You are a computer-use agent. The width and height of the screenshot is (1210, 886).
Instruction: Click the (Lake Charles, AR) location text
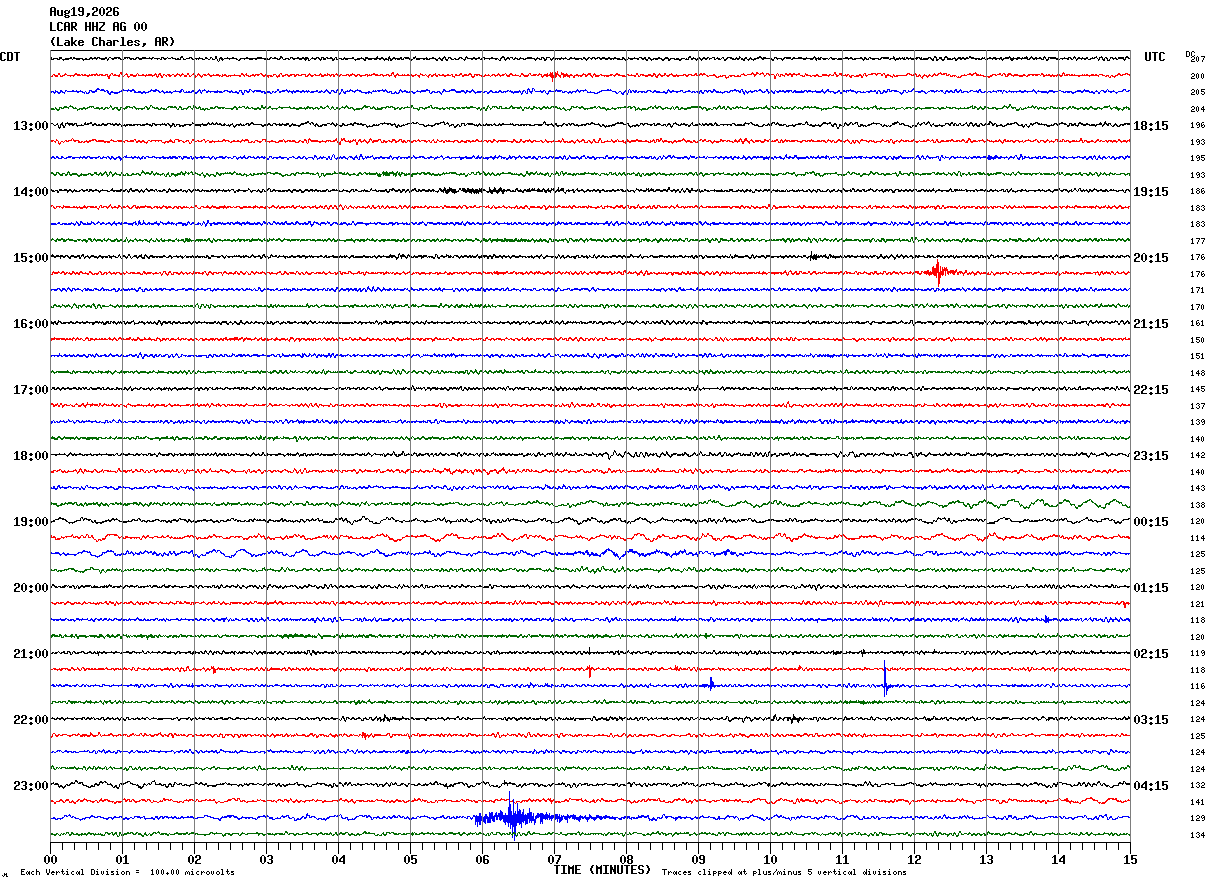[x=112, y=42]
